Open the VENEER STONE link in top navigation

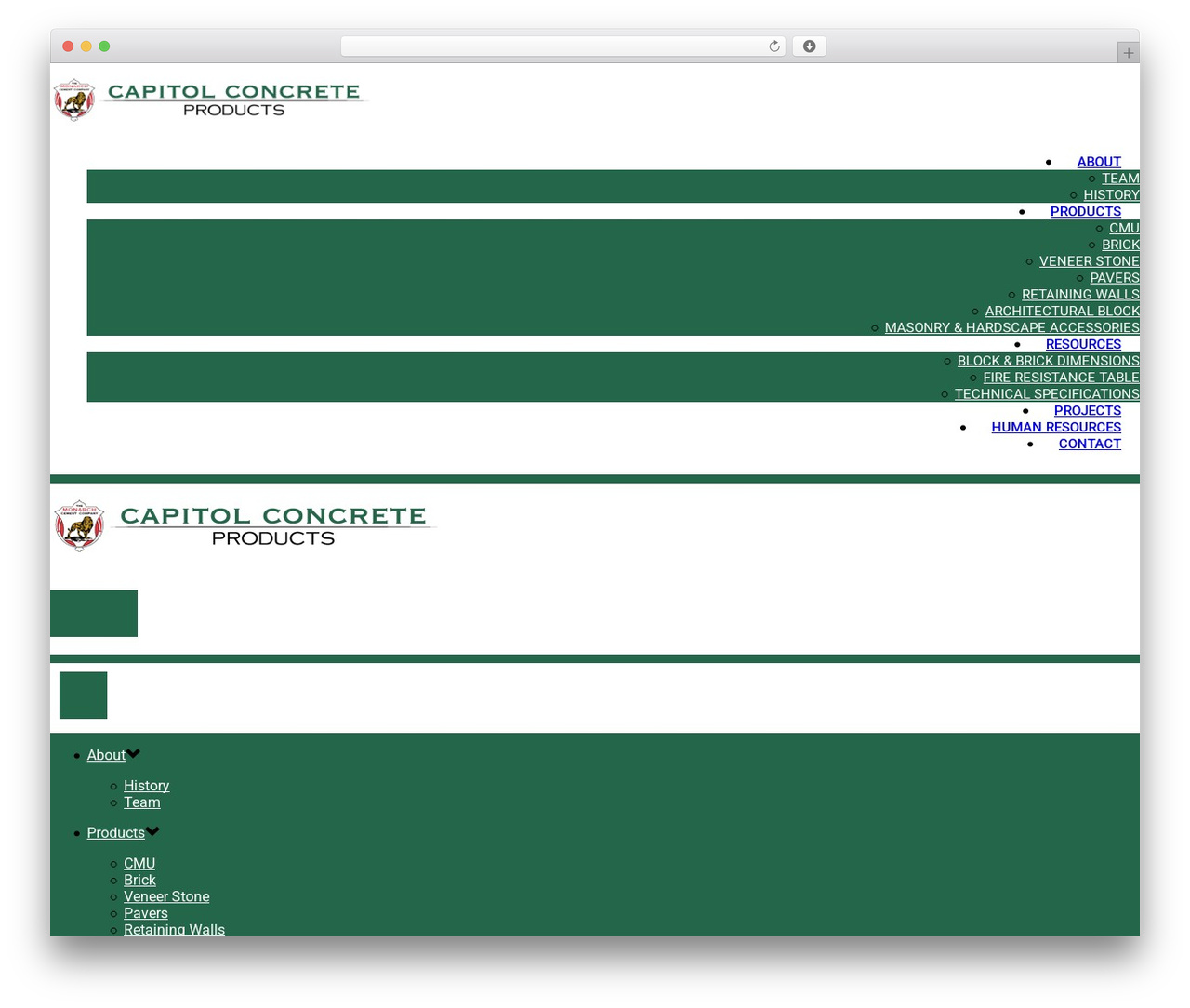pos(1090,261)
